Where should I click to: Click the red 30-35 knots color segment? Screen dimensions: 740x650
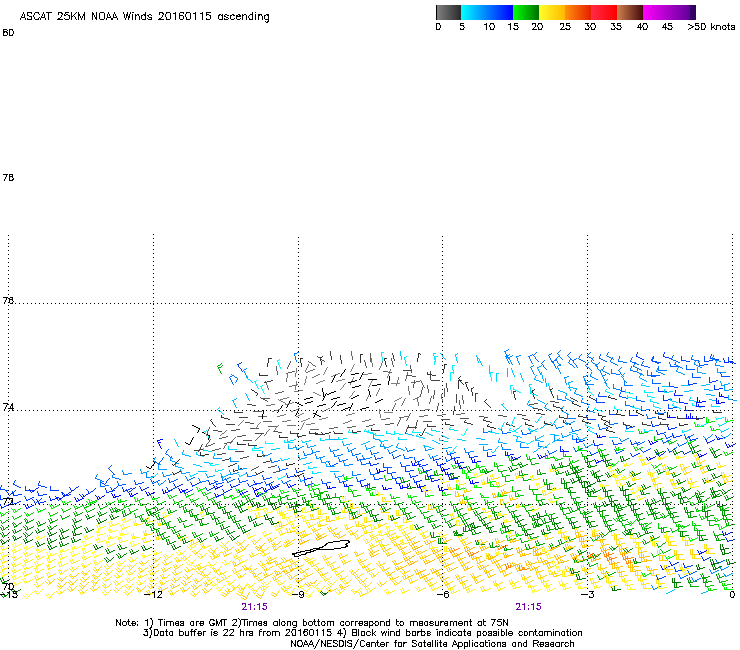pos(604,12)
